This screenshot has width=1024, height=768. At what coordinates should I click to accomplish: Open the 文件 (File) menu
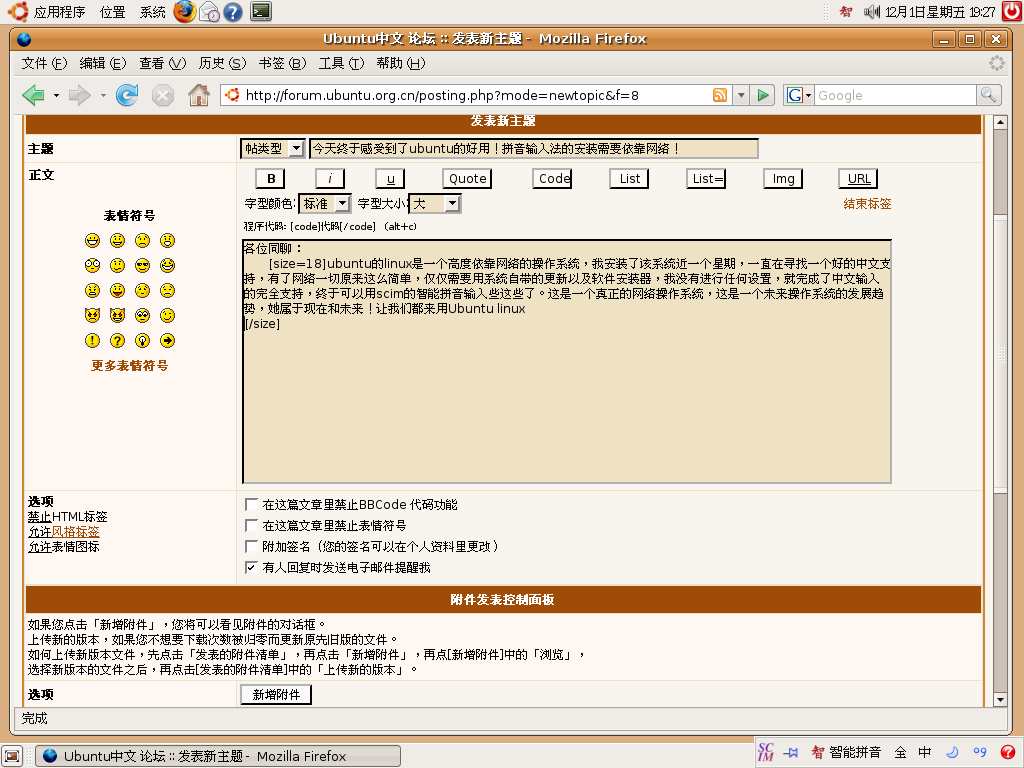tap(44, 63)
